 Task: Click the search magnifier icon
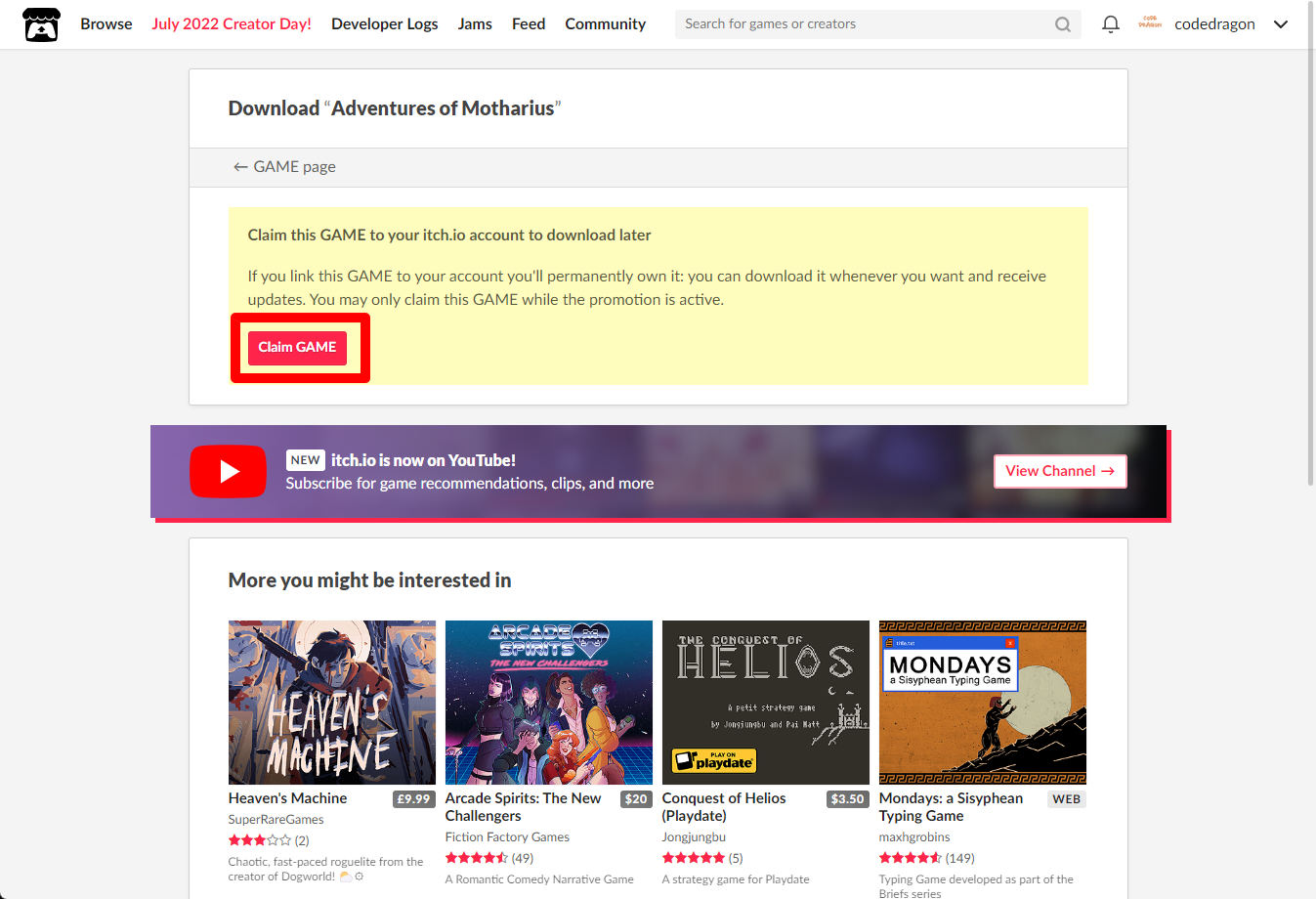(1063, 24)
